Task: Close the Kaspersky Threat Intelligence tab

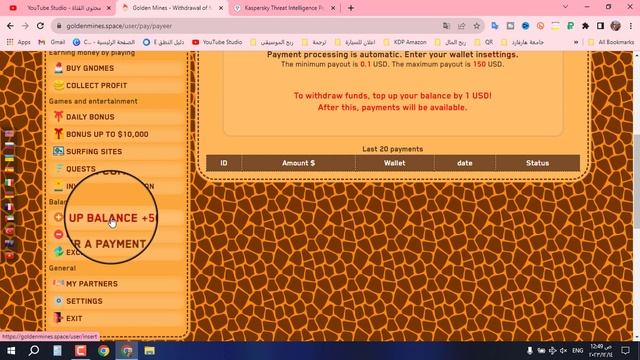Action: (333, 8)
